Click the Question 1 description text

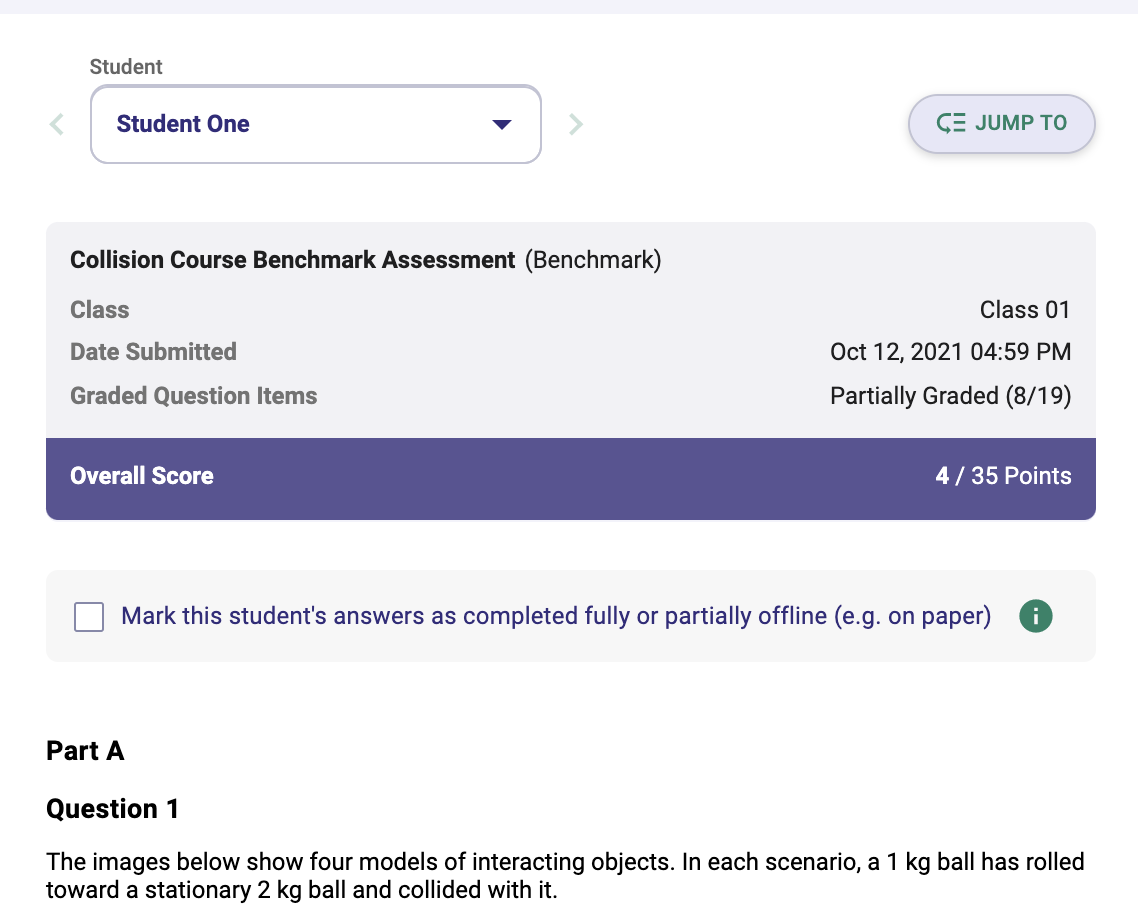565,875
